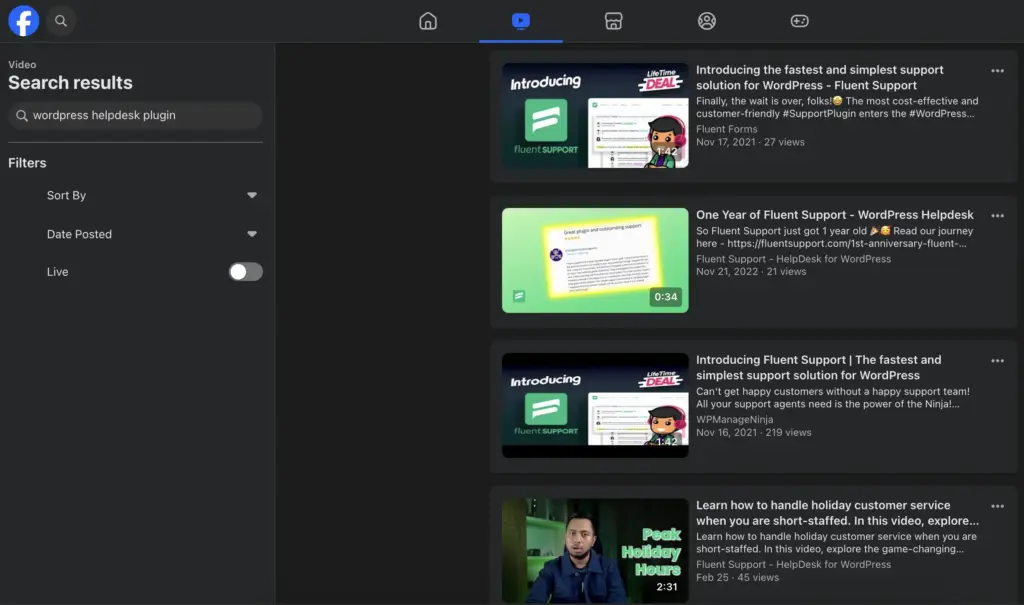The height and width of the screenshot is (605, 1024).
Task: Play the green 0:34 video thumbnail
Action: pos(595,260)
